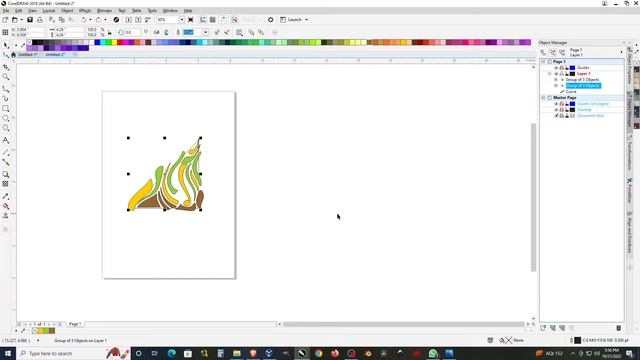Expand the first Group of 3 Objects

click(x=556, y=80)
